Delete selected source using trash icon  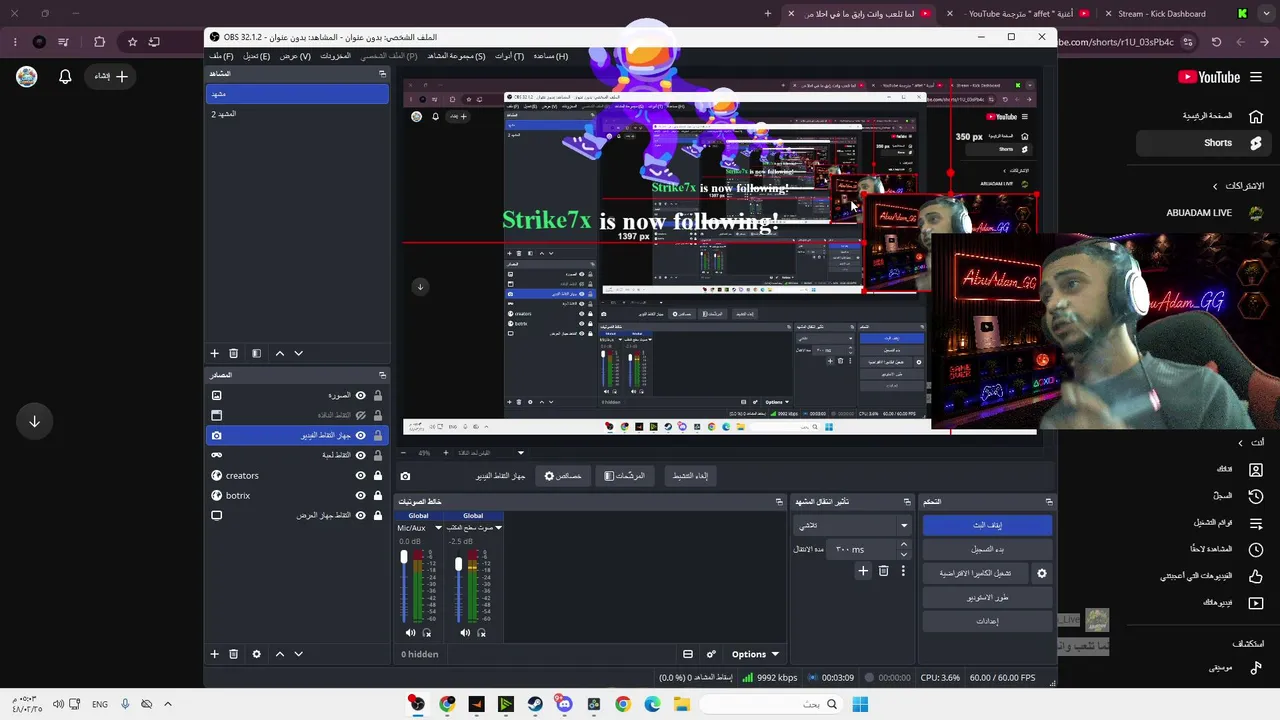tap(233, 654)
